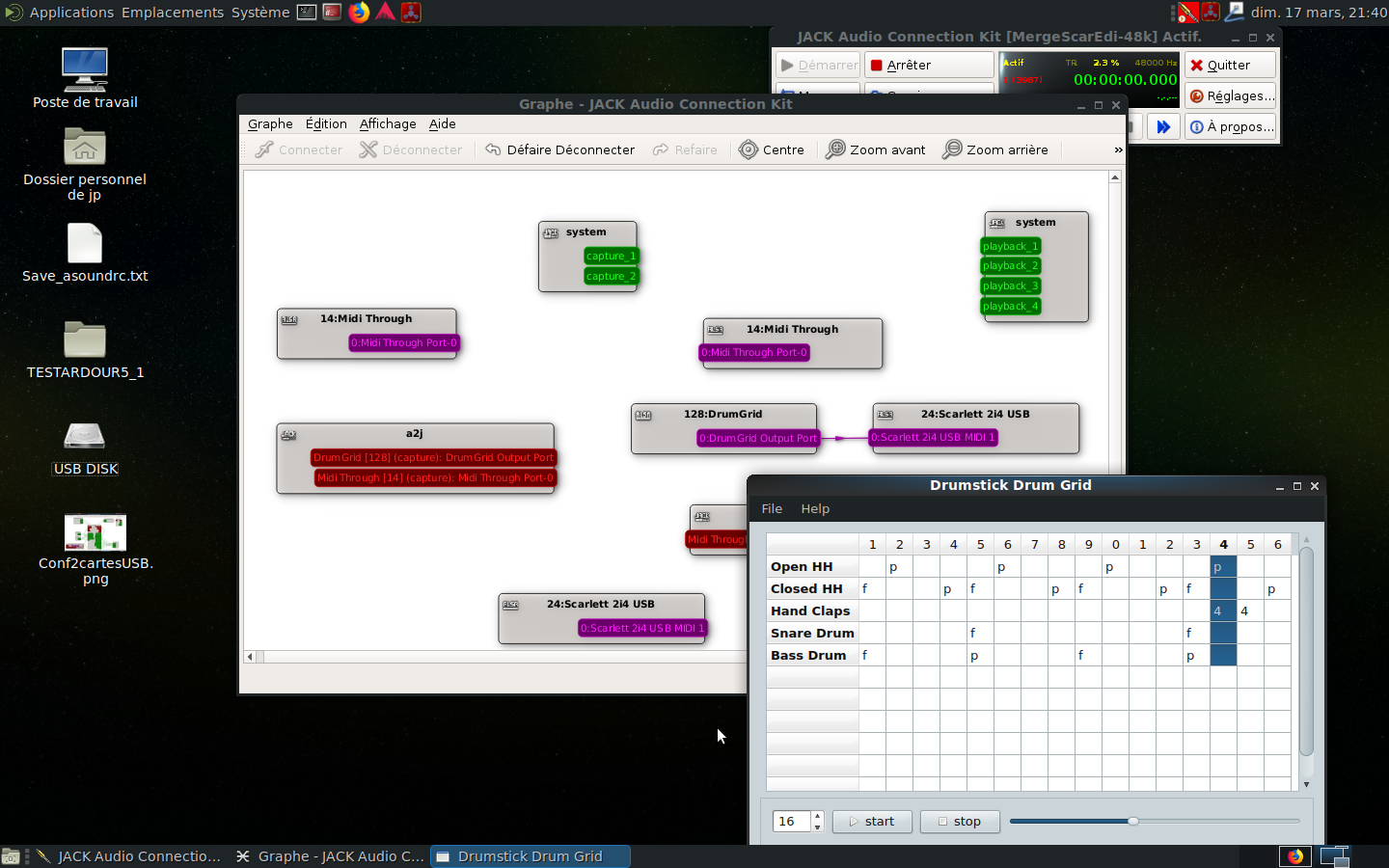
Task: Select capture_1 port on system node
Action: (x=611, y=256)
